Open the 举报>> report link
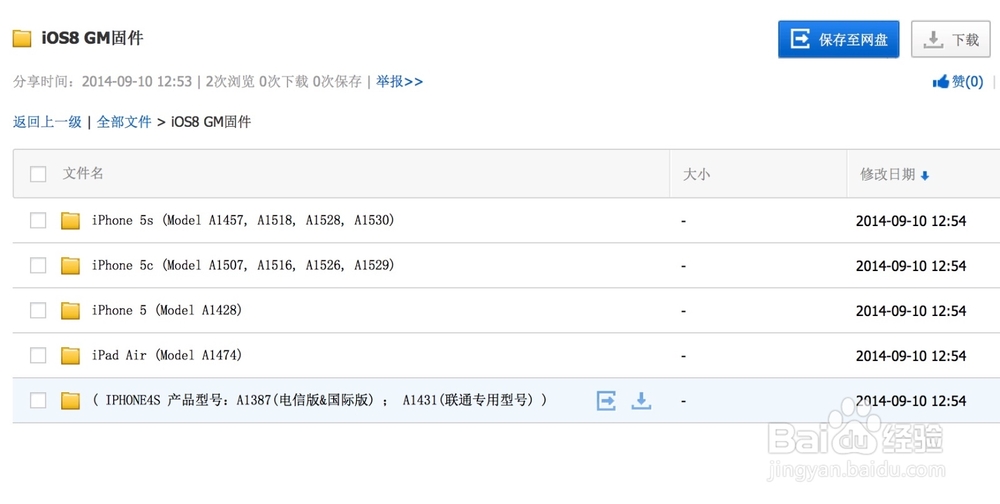This screenshot has height=504, width=1000. tap(399, 82)
